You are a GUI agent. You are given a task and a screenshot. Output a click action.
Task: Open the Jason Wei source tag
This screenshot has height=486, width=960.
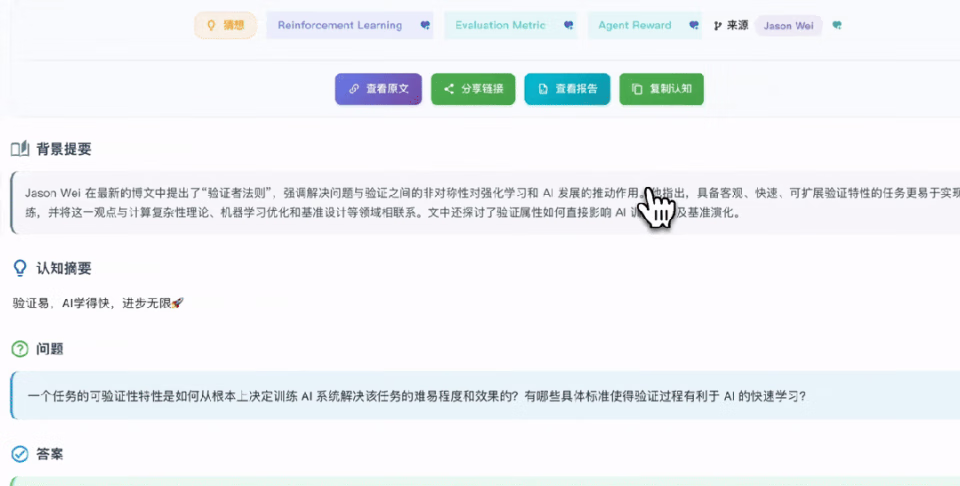coord(788,26)
